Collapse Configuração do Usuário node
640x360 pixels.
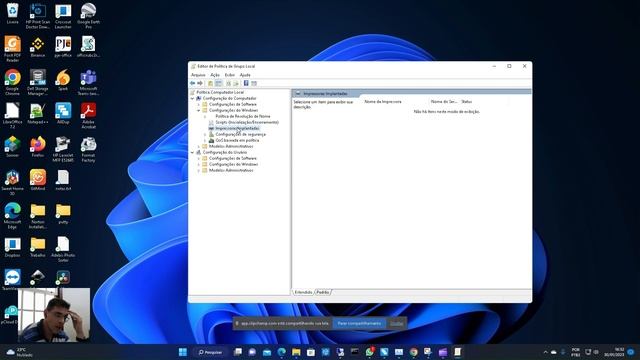pos(192,152)
